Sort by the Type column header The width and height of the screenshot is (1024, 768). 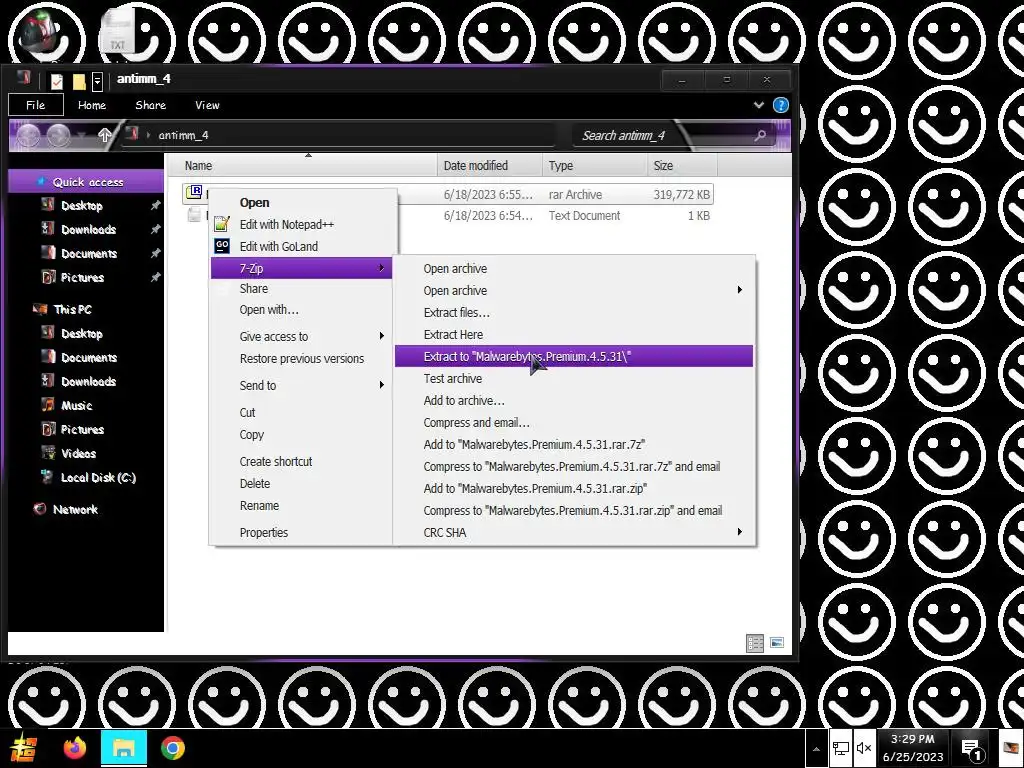[594, 165]
